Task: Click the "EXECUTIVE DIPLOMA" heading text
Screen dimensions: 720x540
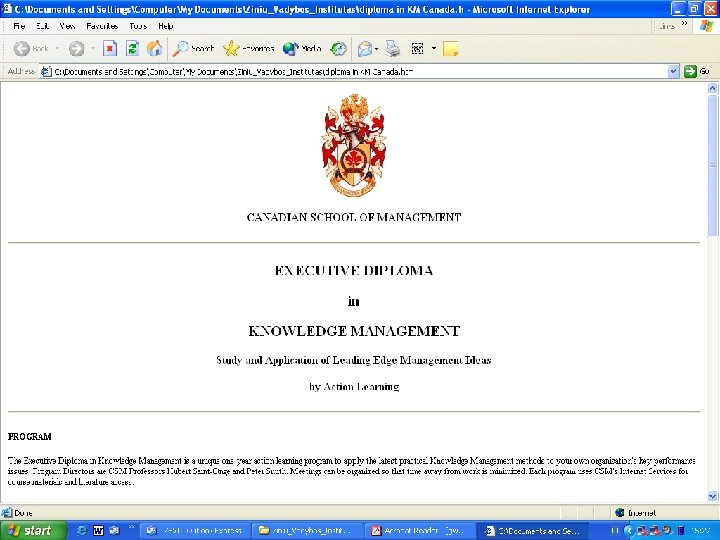Action: click(x=354, y=270)
